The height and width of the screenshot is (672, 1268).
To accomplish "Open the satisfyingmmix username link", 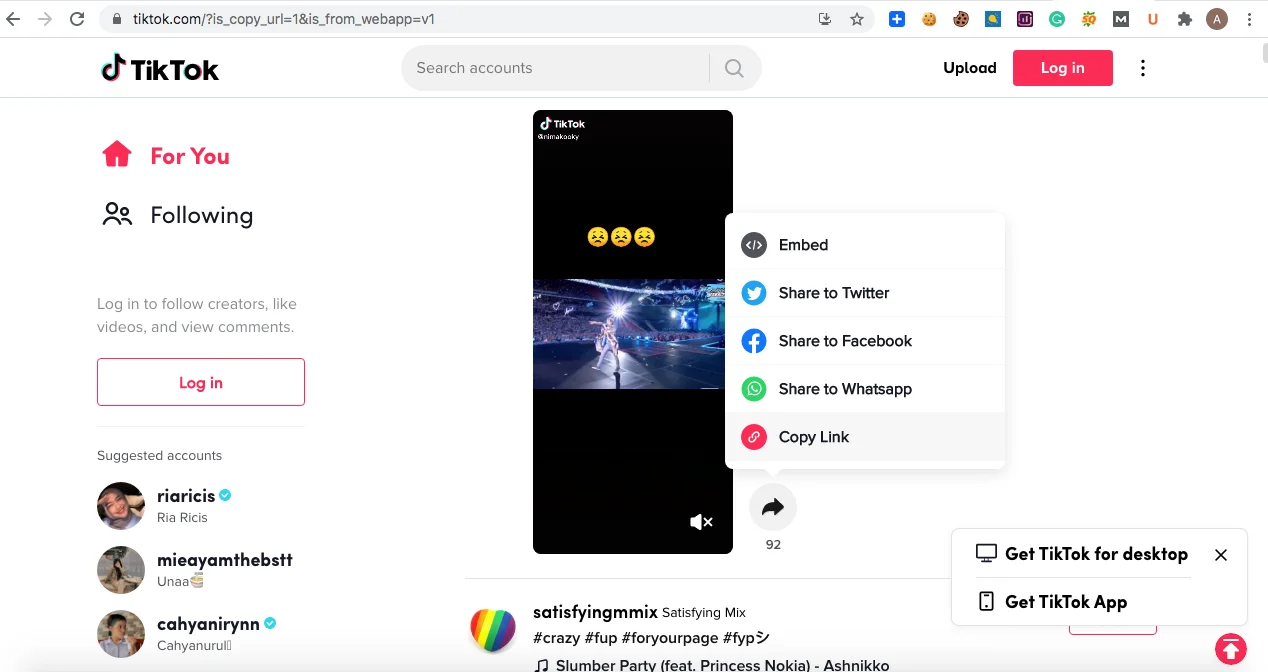I will click(595, 611).
